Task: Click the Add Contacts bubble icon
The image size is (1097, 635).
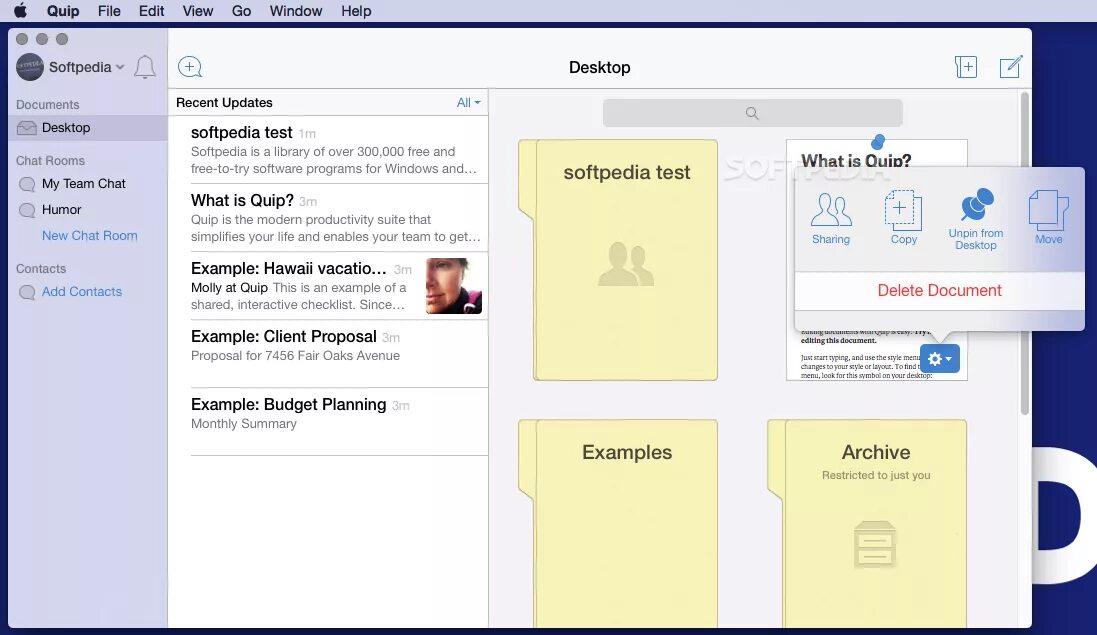Action: [27, 292]
